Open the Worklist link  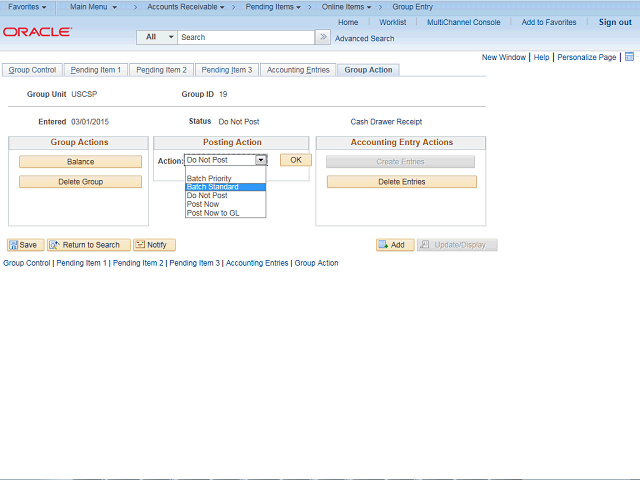tap(393, 22)
